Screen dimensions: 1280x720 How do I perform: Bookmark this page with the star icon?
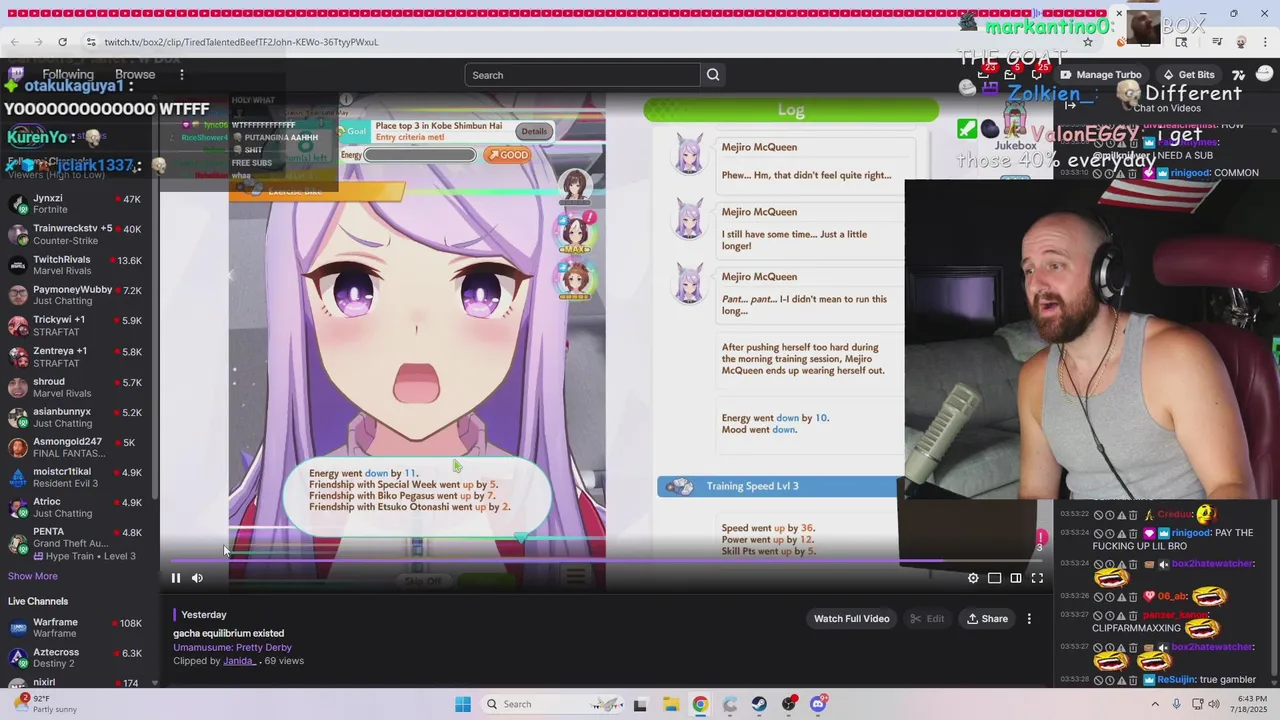pos(1088,42)
